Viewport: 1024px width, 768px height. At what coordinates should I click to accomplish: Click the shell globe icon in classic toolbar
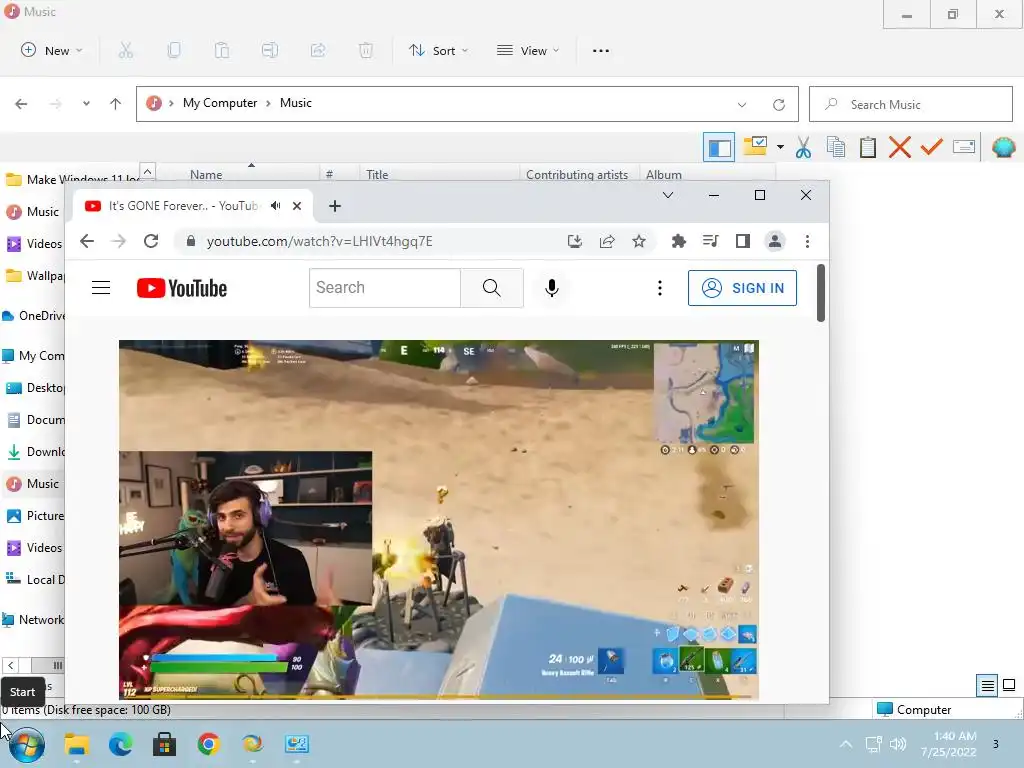pyautogui.click(x=1004, y=148)
